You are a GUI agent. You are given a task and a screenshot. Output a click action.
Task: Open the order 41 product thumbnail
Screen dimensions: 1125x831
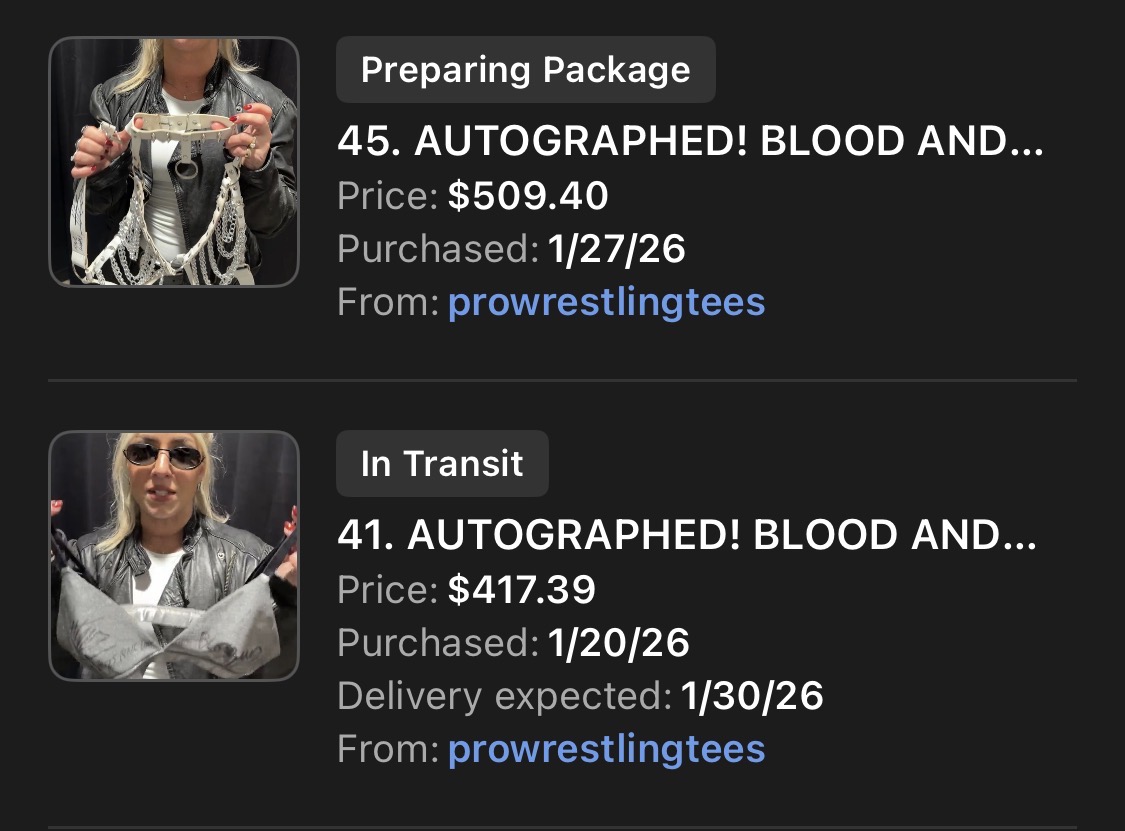point(174,556)
